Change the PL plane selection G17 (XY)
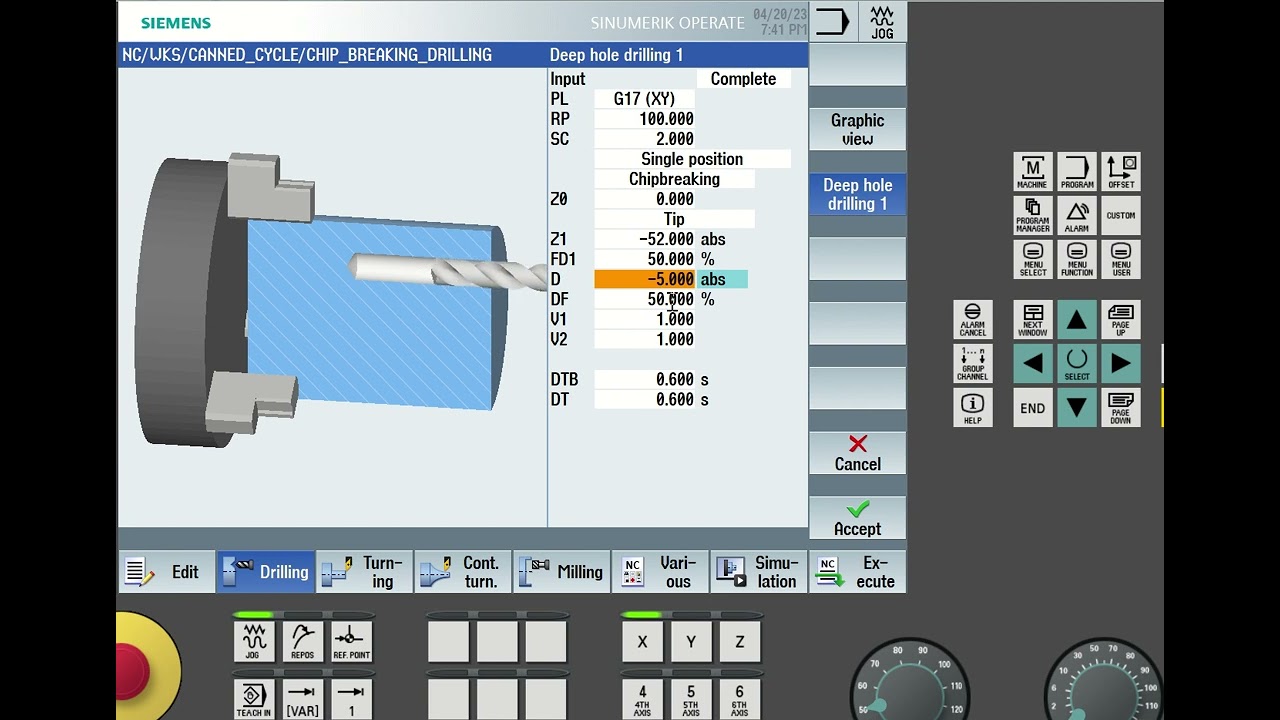 tap(644, 99)
